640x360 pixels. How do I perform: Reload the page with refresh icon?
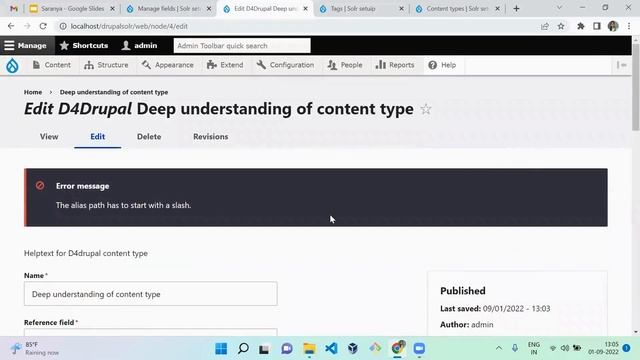tap(43, 26)
